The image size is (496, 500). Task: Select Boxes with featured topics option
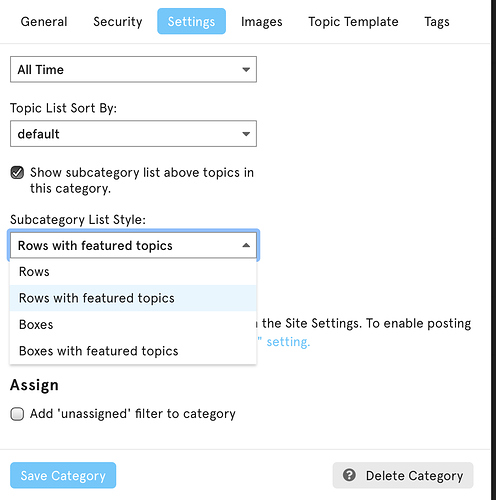click(133, 351)
